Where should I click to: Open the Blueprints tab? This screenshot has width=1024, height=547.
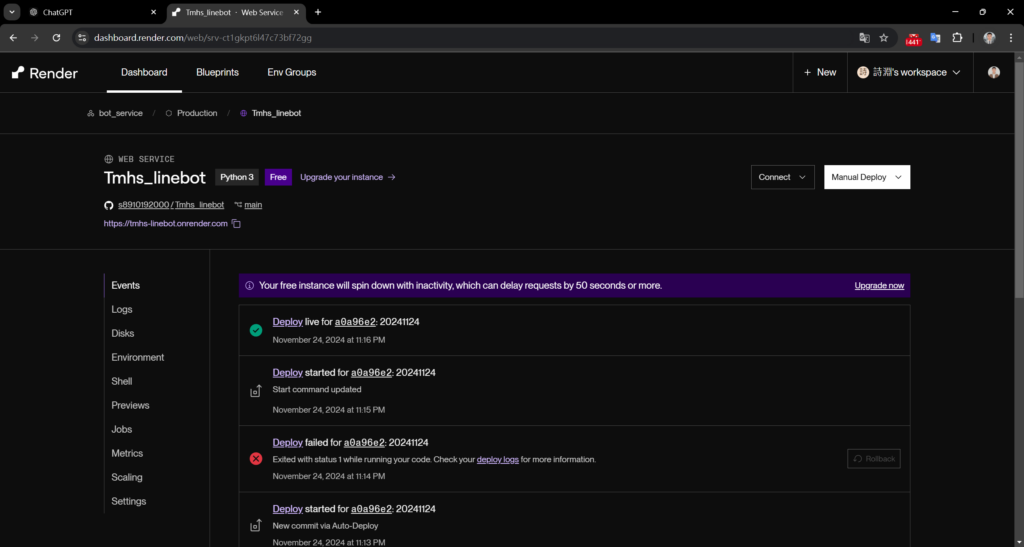click(x=217, y=72)
